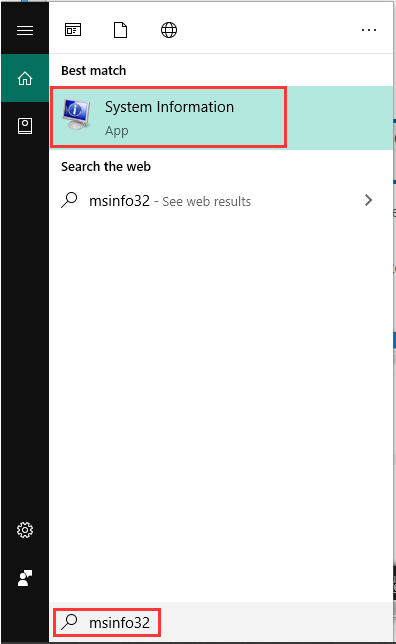Click the Search the web heading
This screenshot has width=396, height=644.
[106, 167]
